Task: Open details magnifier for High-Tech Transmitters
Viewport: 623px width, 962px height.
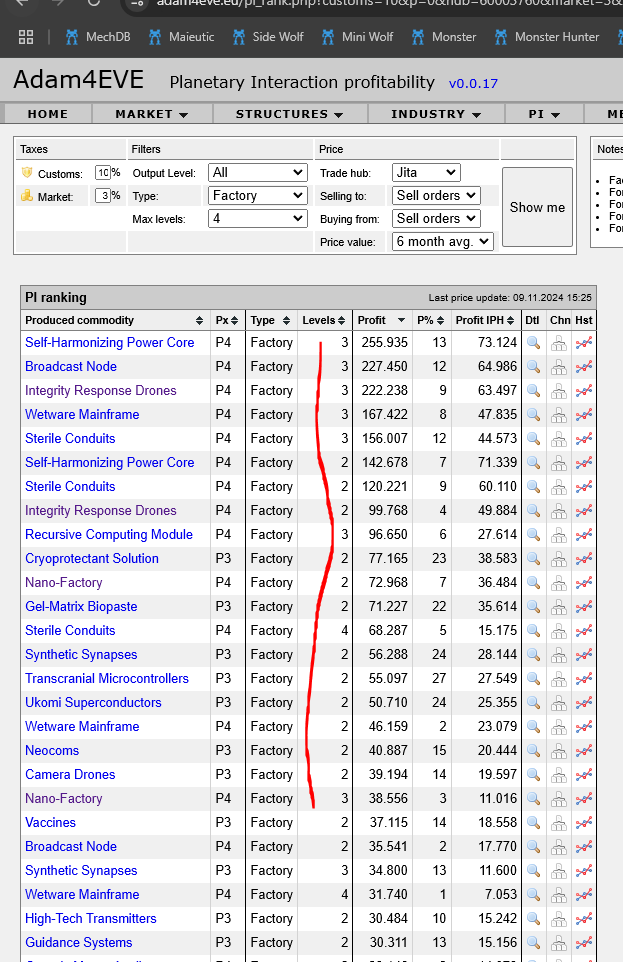Action: click(533, 919)
